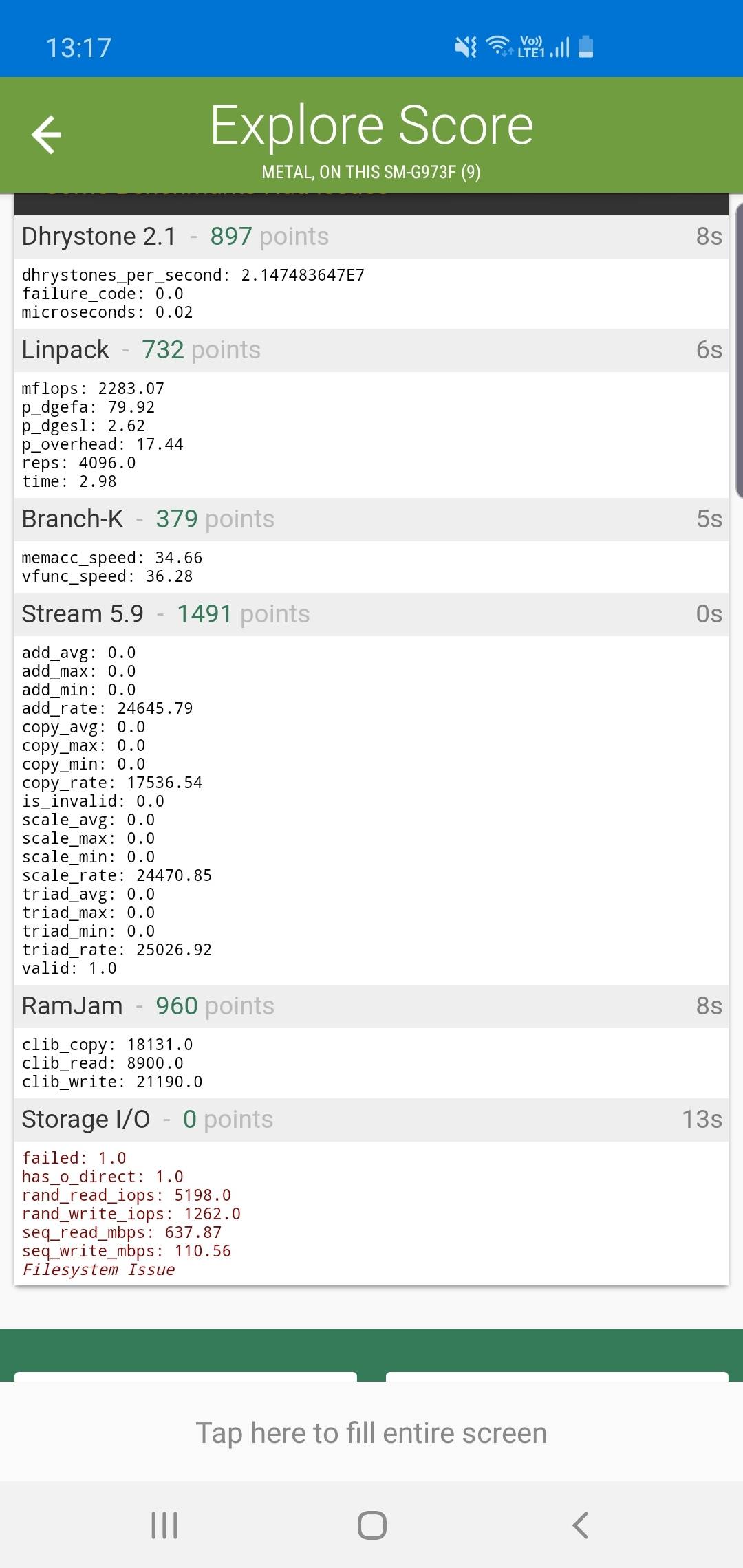Tap the scale_rate: 24470.85 line
743x1568 pixels.
pyautogui.click(x=117, y=875)
